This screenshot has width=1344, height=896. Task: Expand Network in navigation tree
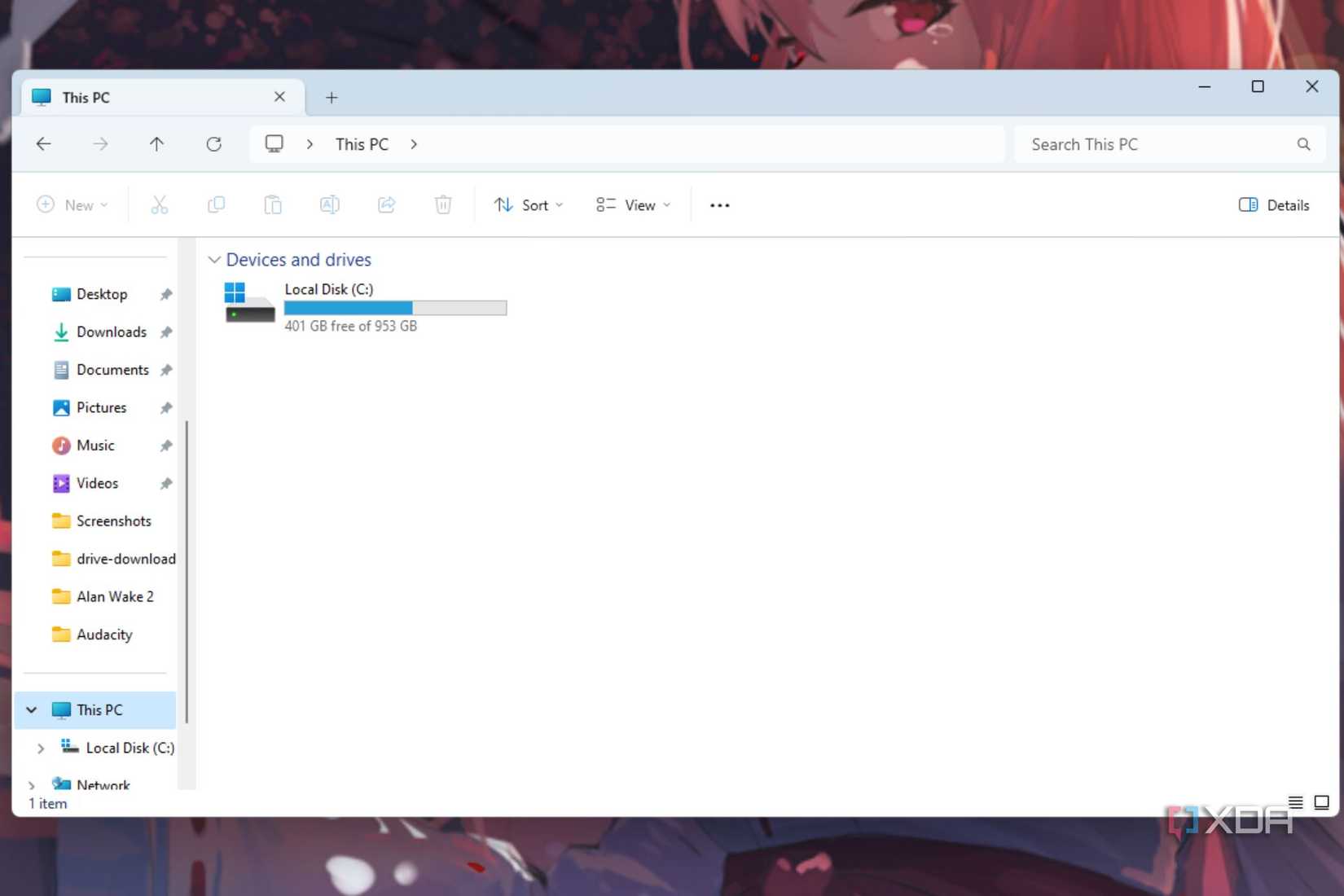tap(32, 785)
